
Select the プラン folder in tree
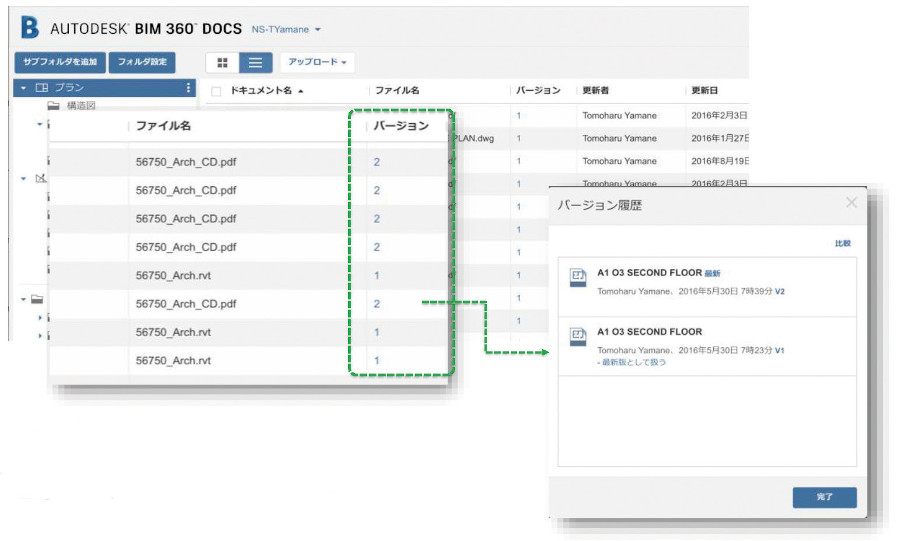click(104, 88)
